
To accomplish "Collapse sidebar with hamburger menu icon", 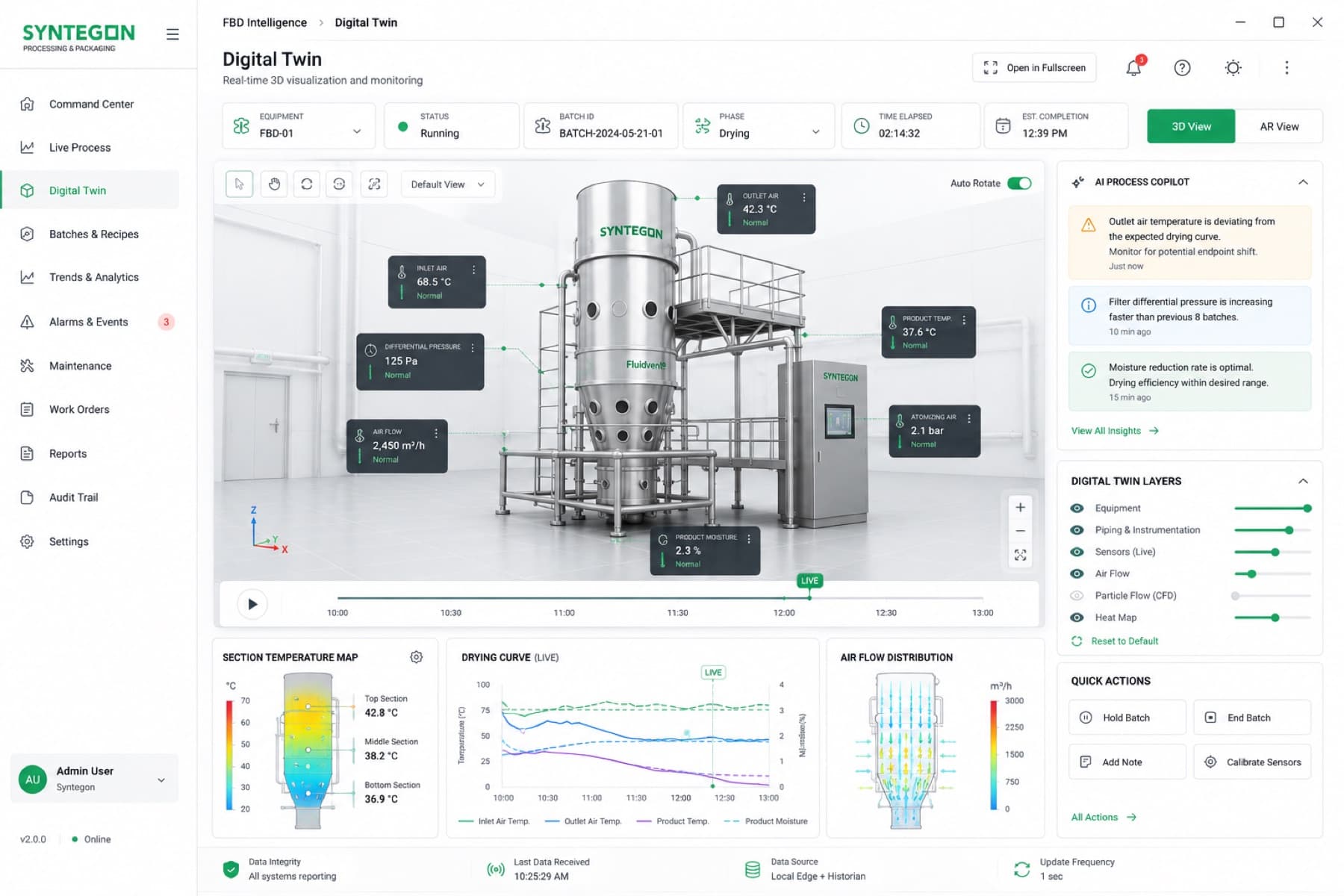I will [172, 34].
